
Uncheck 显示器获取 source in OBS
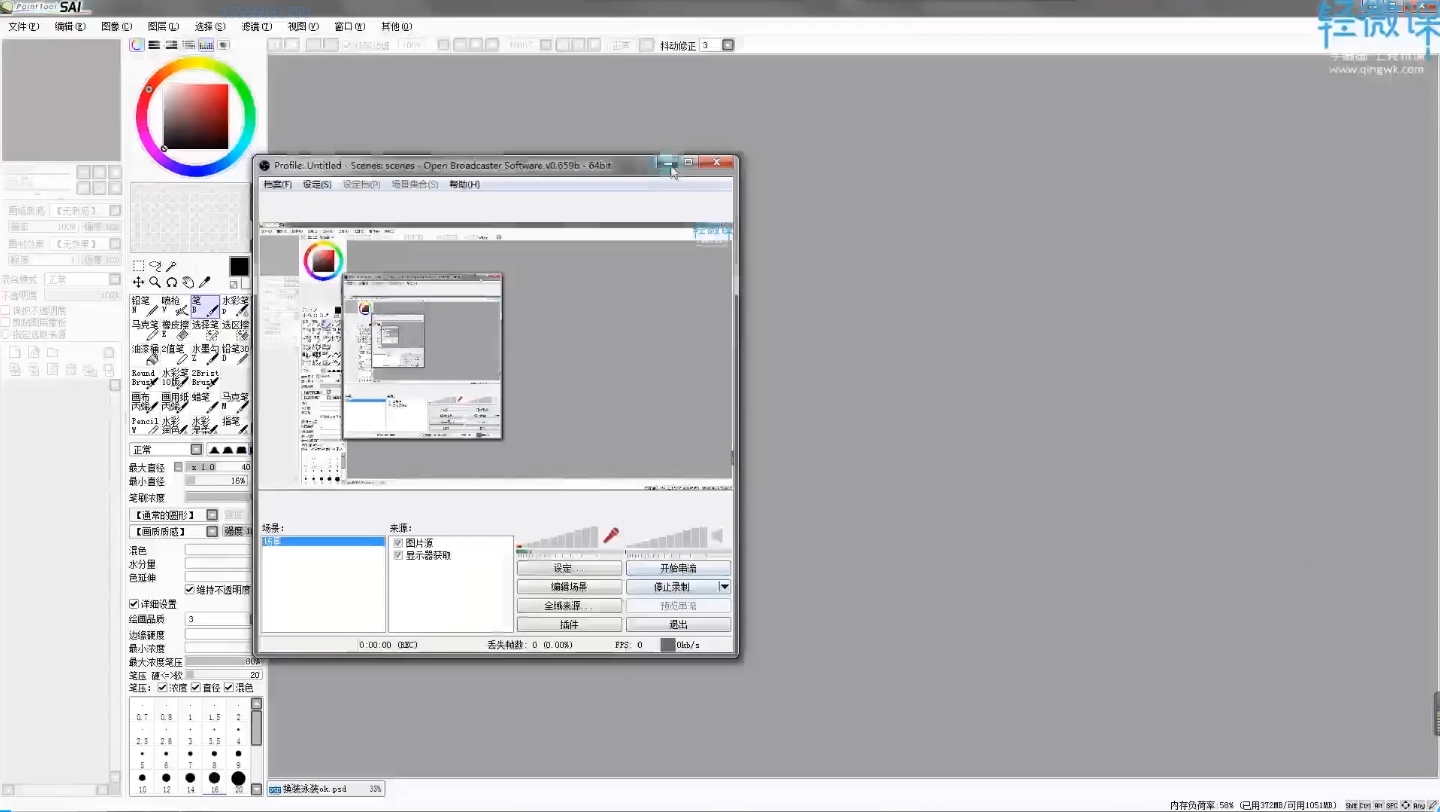(x=398, y=555)
